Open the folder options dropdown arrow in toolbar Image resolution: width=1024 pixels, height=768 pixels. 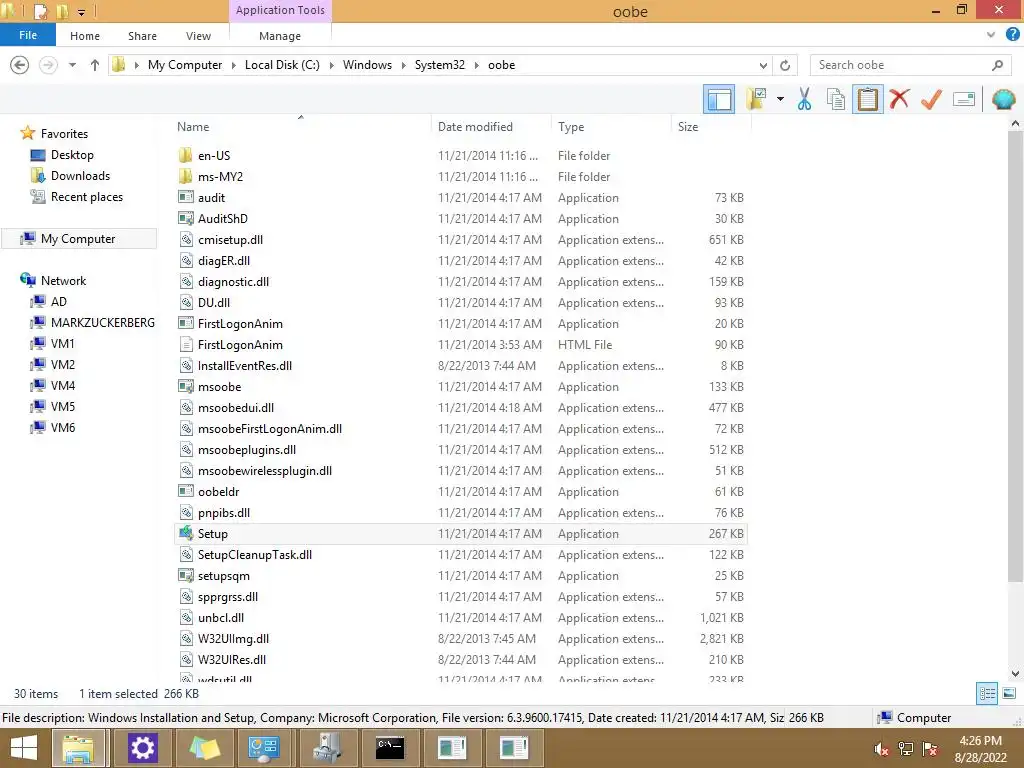pos(780,99)
